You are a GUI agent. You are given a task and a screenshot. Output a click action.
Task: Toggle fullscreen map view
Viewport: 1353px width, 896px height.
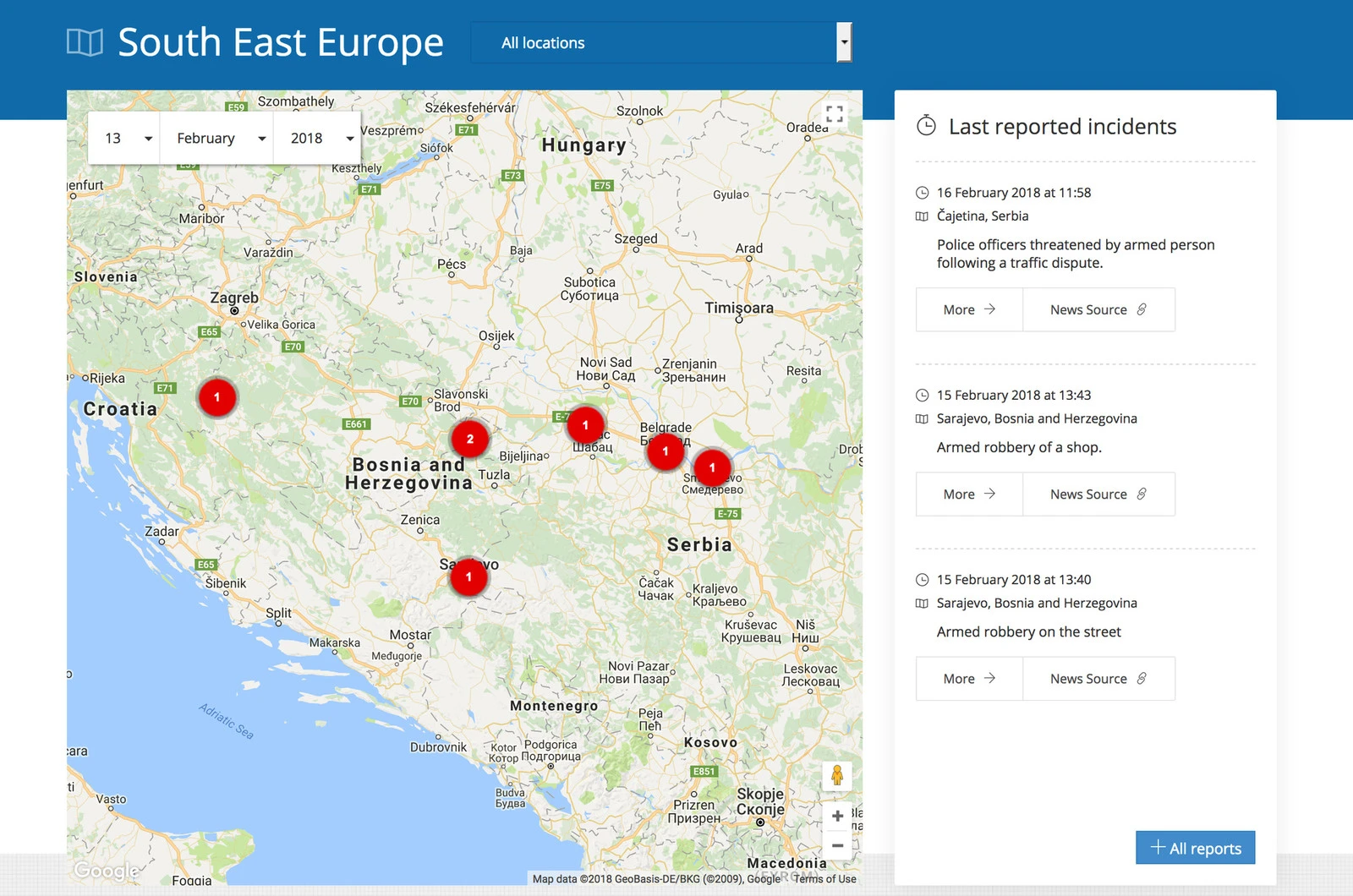tap(834, 114)
